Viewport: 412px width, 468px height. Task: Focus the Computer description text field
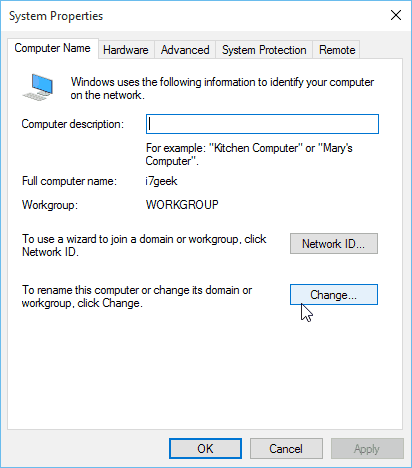click(x=262, y=124)
